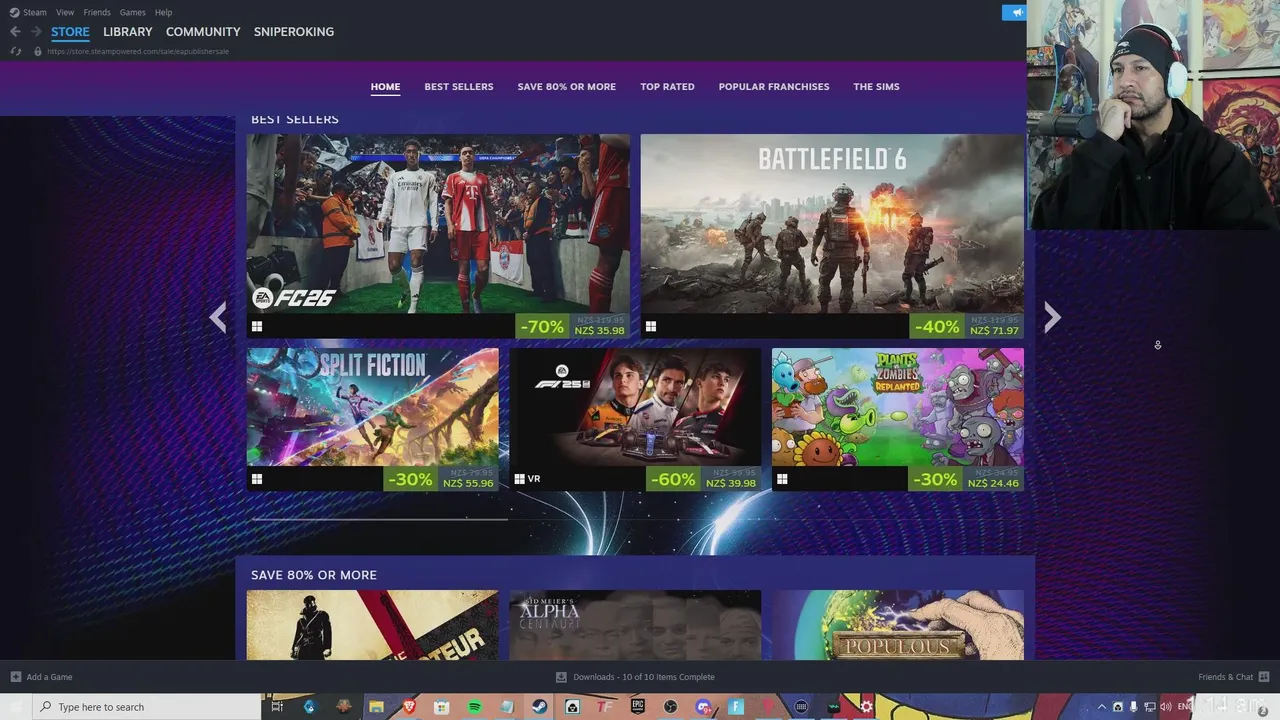The image size is (1280, 720).
Task: Go to SAVE 80% OR MORE tab
Action: (567, 87)
